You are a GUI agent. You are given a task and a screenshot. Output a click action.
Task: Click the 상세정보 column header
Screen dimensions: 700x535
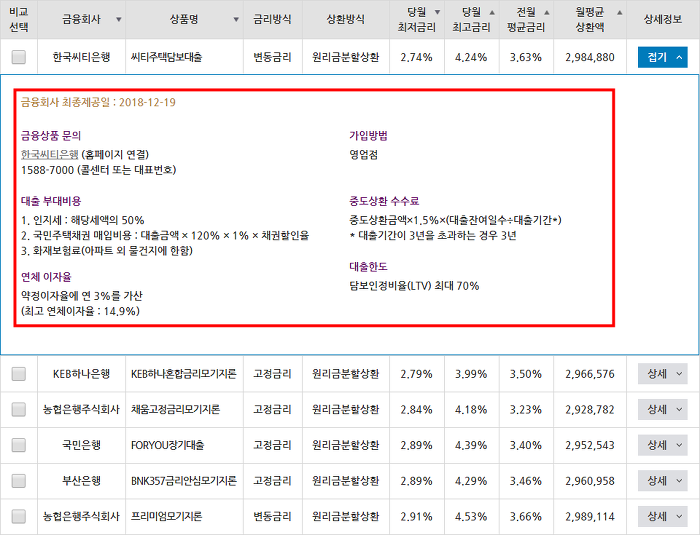tap(662, 19)
